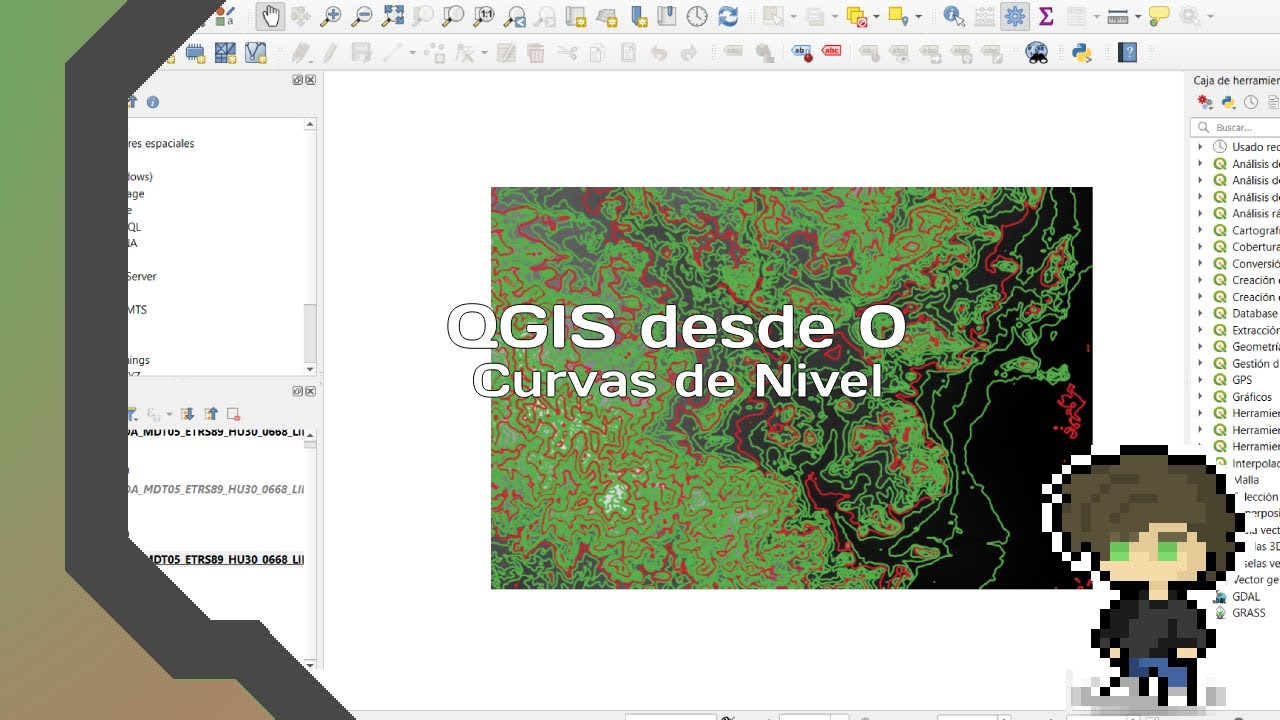Open Show Bookmarks icon
The height and width of the screenshot is (720, 1280).
pyautogui.click(x=667, y=16)
